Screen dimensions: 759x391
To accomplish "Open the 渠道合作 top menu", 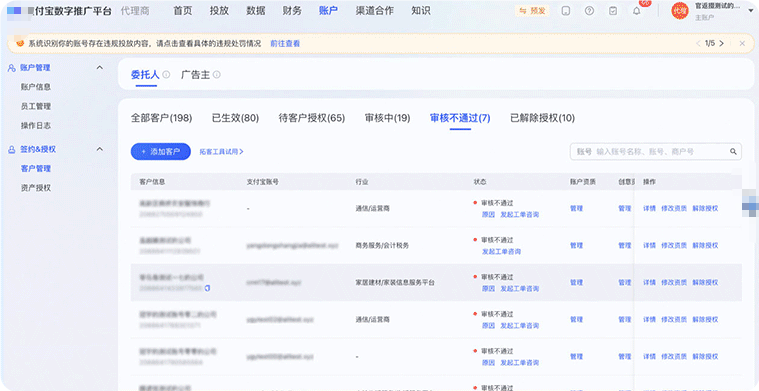I will tap(375, 11).
